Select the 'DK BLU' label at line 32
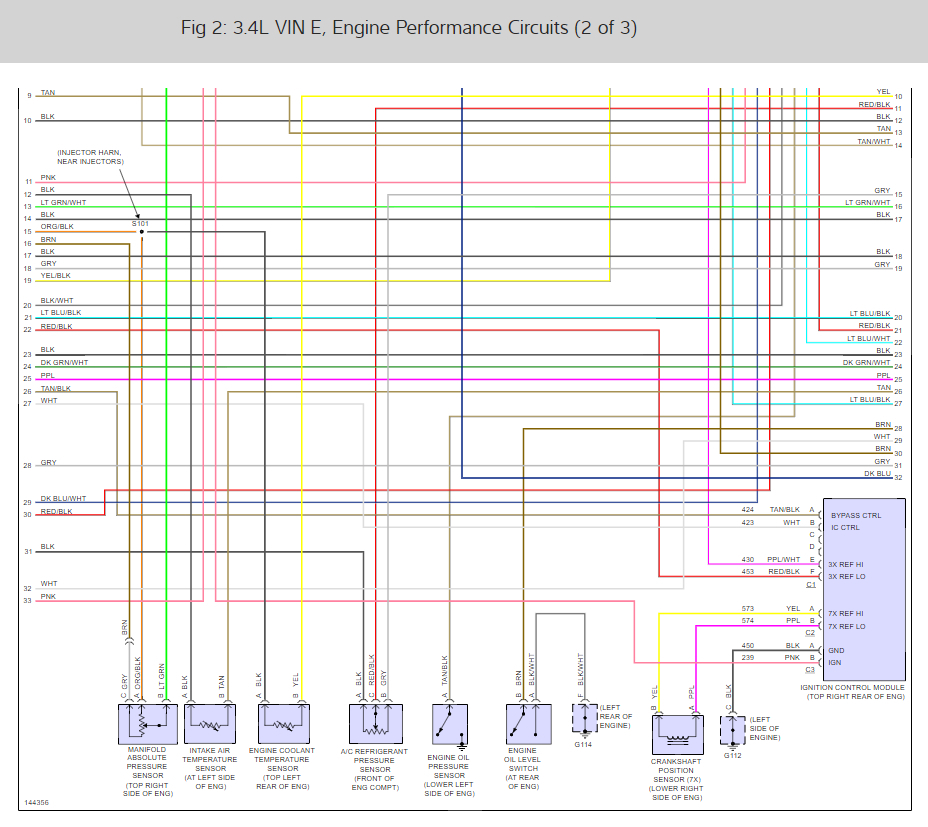This screenshot has height=827, width=928. pos(877,474)
